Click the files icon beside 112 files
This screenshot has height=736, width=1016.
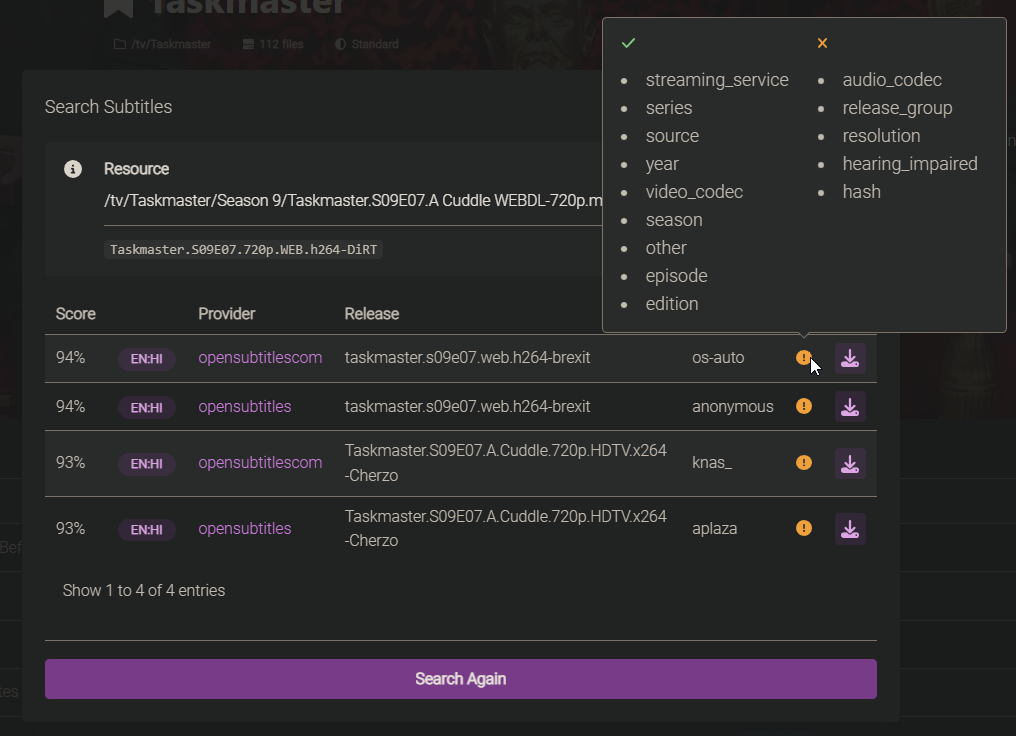coord(248,44)
